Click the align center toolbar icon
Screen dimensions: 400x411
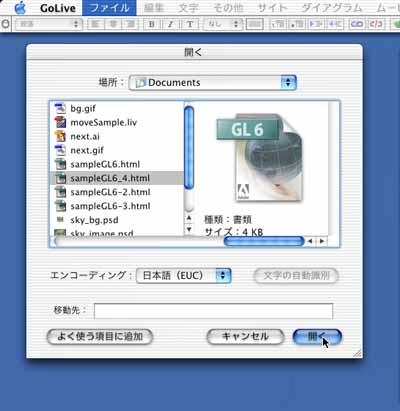coord(113,24)
